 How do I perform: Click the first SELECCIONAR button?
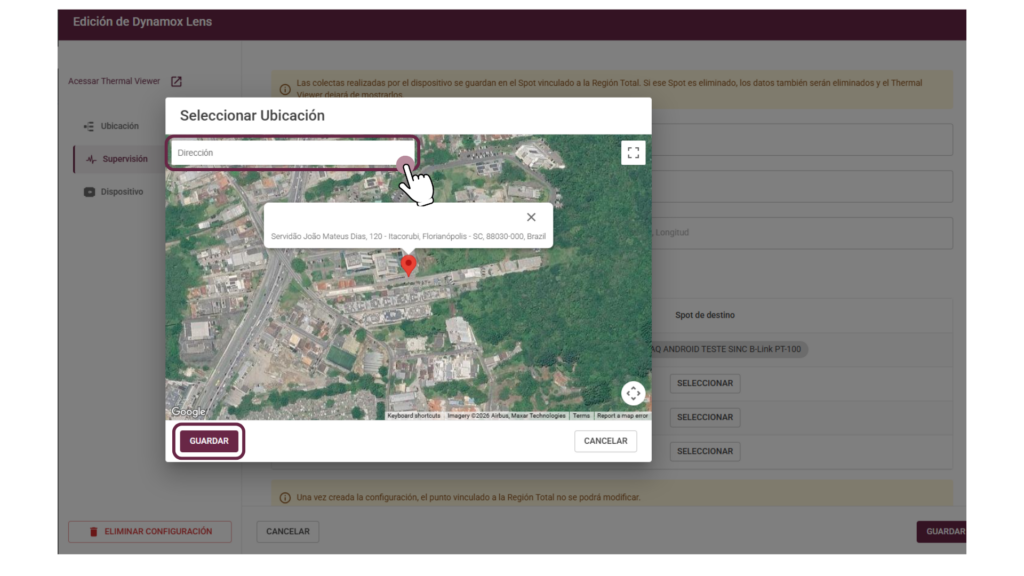[705, 383]
